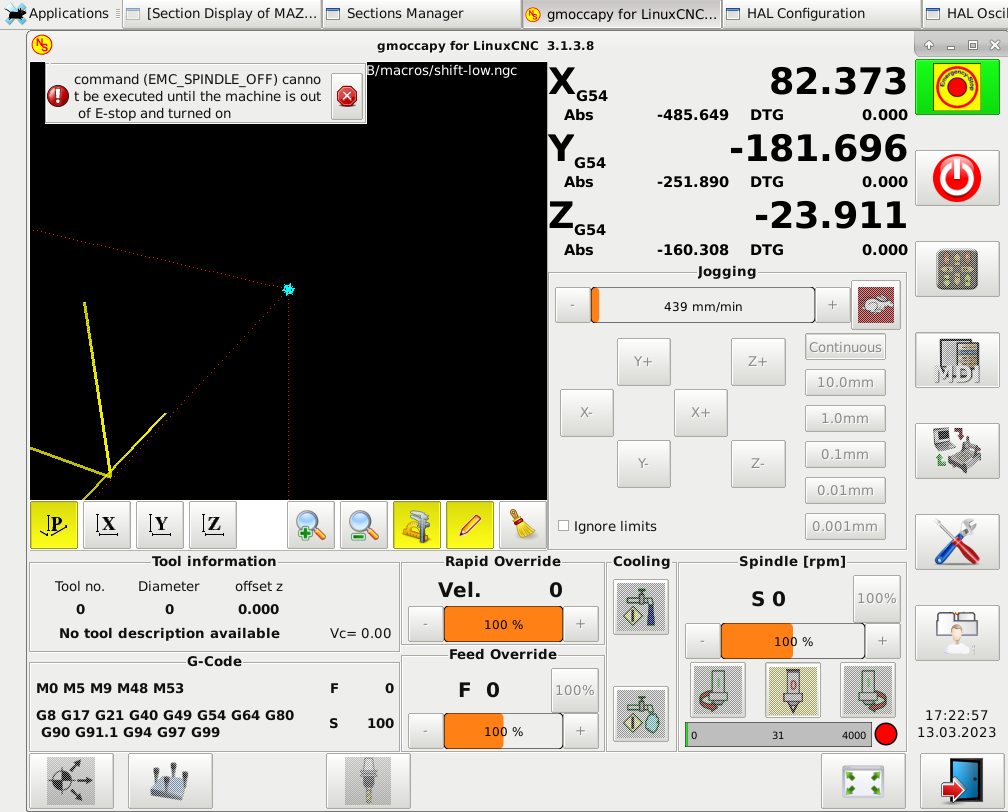Click the Spindle override slider

coord(793,641)
